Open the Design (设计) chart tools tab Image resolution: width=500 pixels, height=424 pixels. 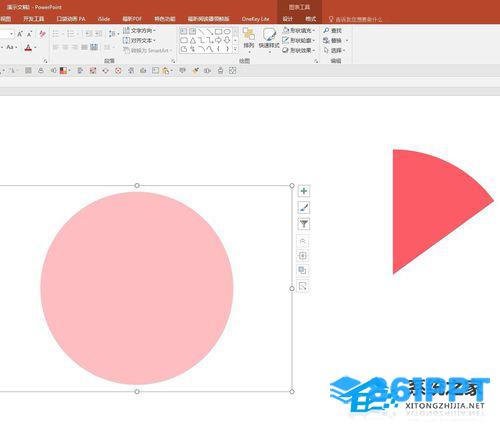tap(288, 19)
